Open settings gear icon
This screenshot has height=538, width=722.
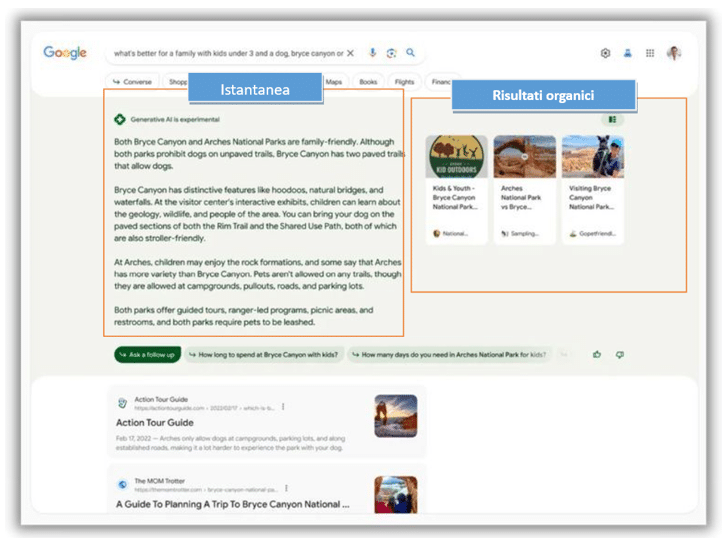(606, 53)
